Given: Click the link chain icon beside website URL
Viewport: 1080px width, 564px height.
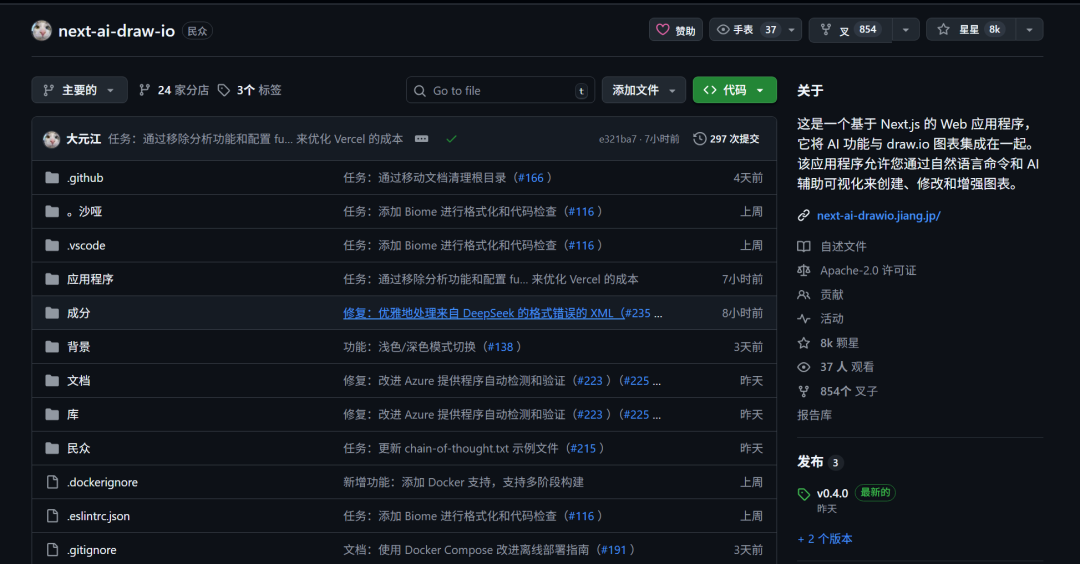Looking at the screenshot, I should (x=803, y=216).
